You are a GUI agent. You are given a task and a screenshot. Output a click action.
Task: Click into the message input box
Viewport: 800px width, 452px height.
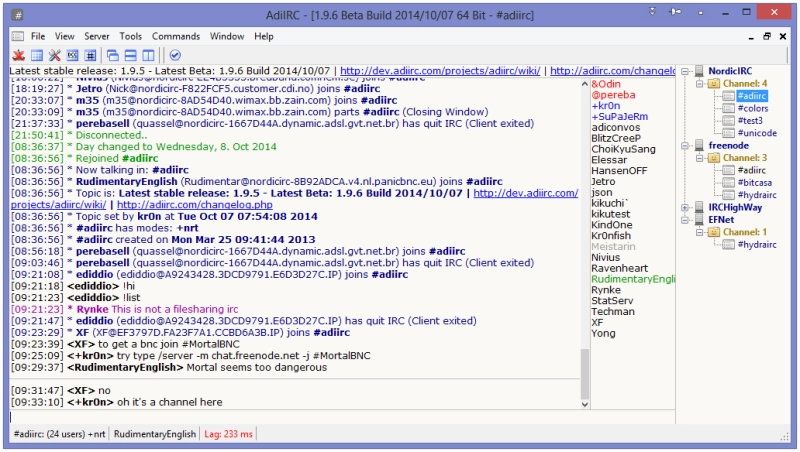click(342, 417)
